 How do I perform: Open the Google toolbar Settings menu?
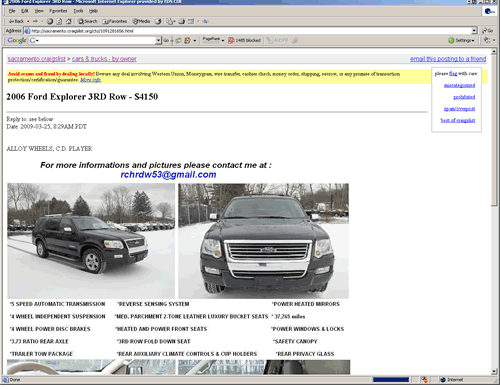pos(462,40)
